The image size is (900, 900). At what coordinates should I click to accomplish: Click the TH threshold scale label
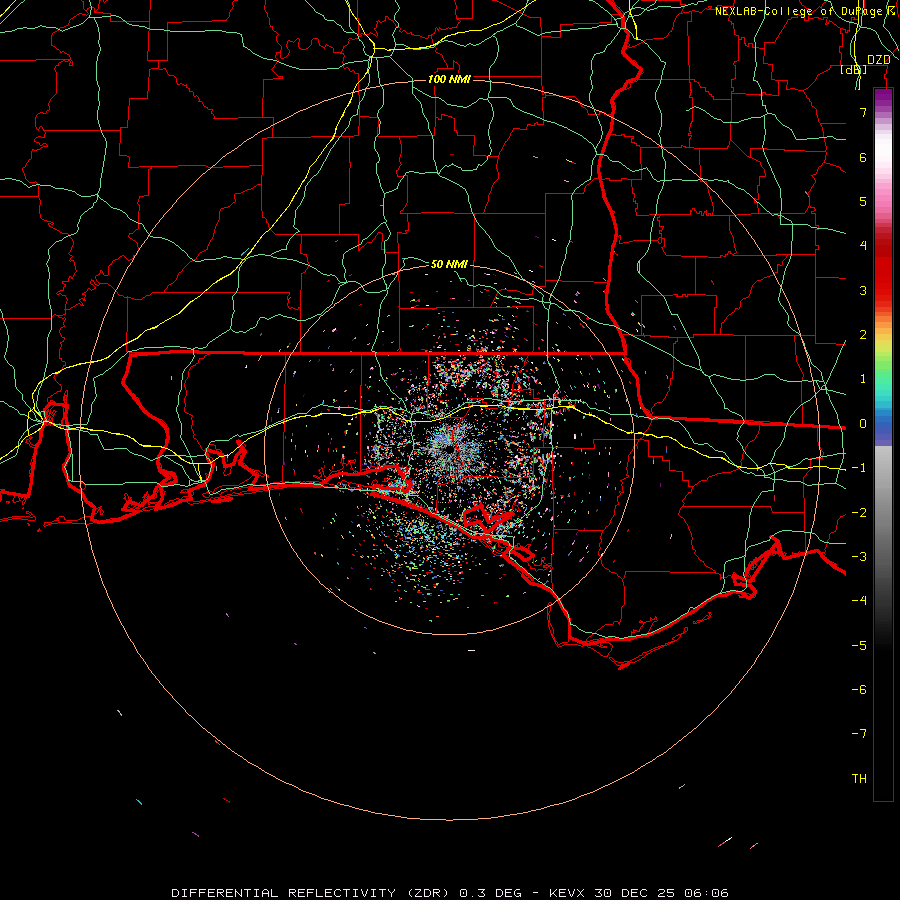coord(859,779)
